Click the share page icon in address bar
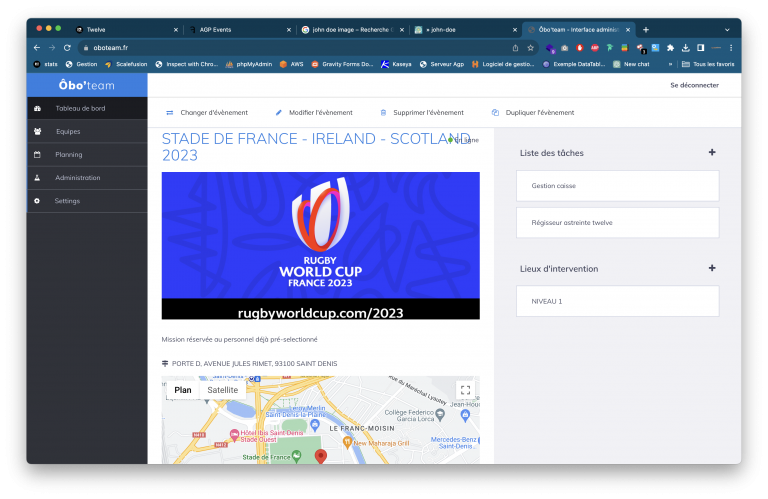 pyautogui.click(x=515, y=48)
